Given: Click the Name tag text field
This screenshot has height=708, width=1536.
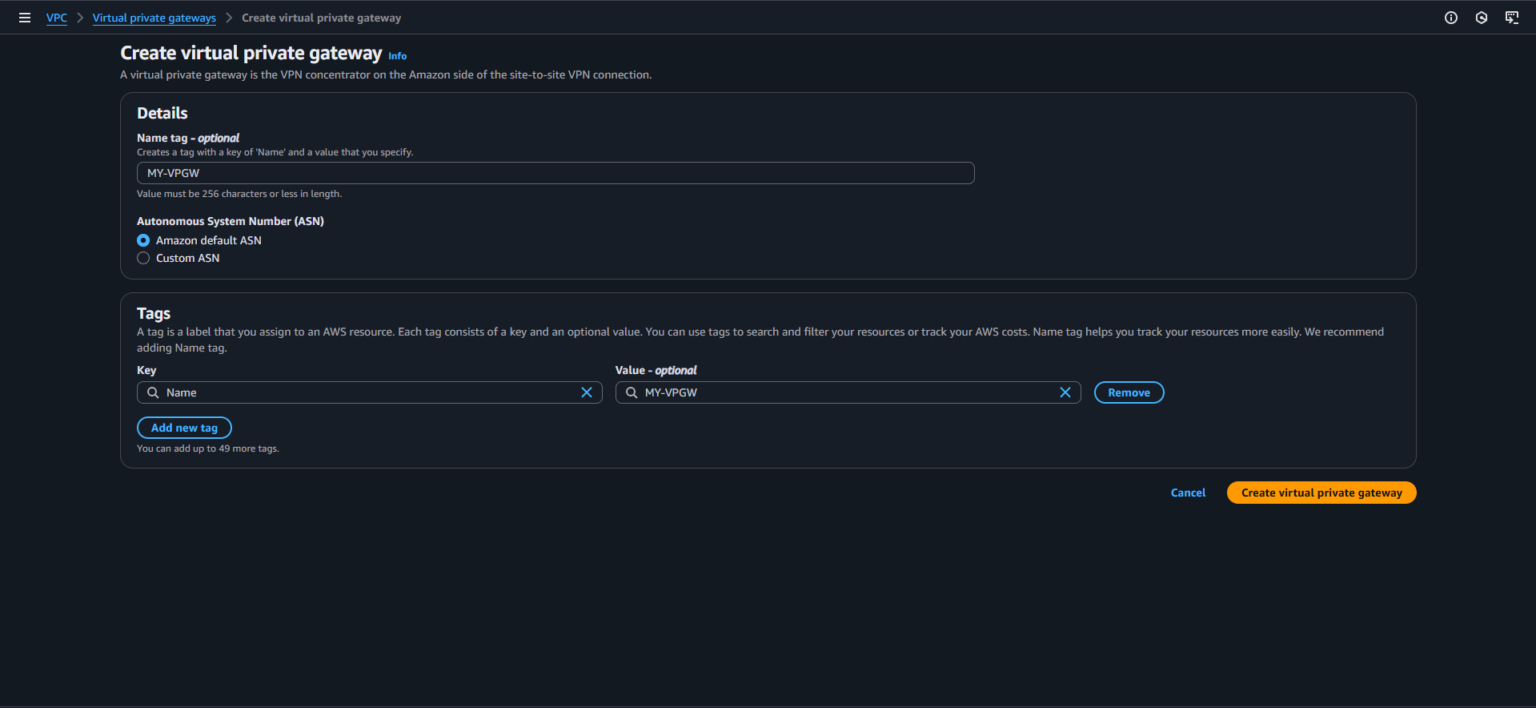Looking at the screenshot, I should (555, 173).
